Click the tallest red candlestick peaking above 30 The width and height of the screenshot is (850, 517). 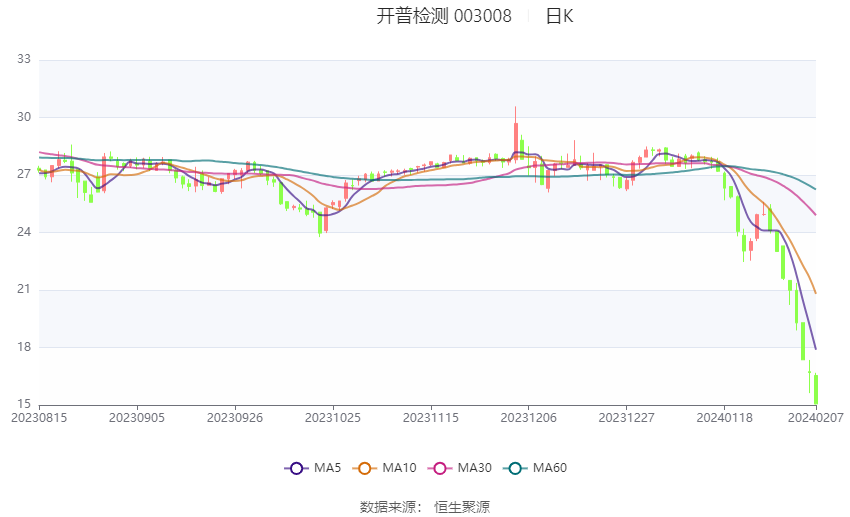click(516, 133)
